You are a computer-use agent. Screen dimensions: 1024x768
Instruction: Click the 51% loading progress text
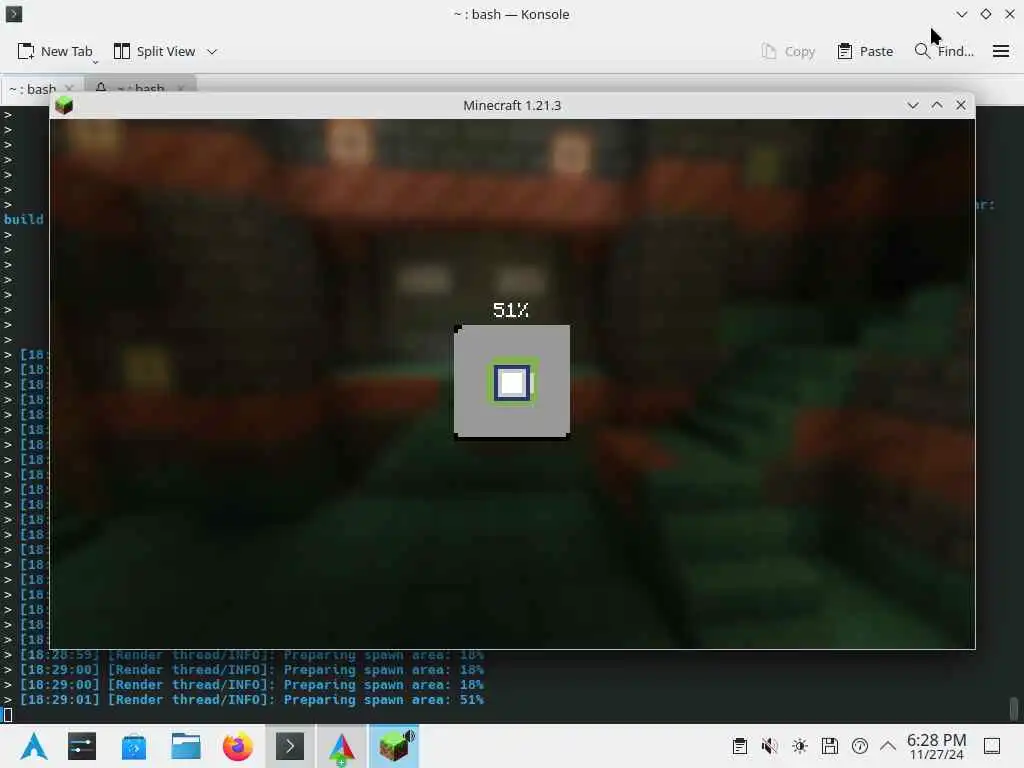511,310
